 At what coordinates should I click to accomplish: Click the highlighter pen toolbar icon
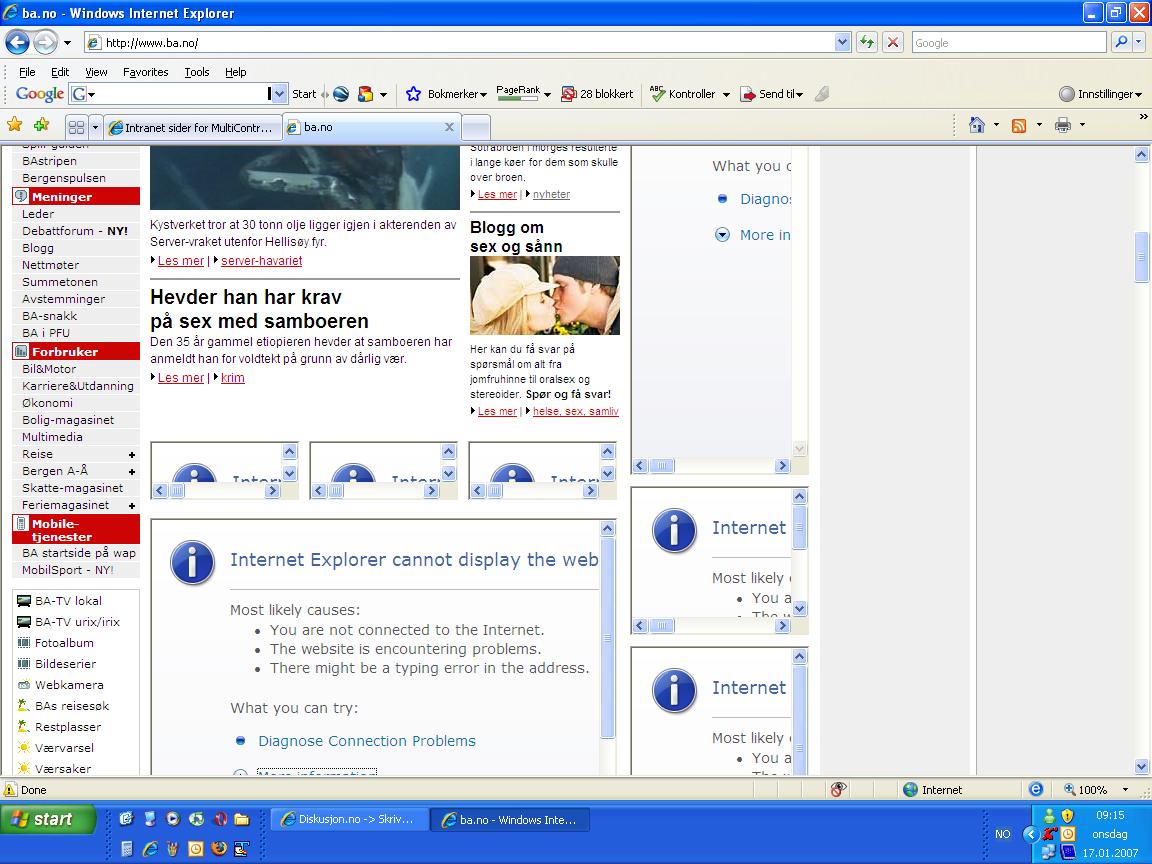point(822,94)
